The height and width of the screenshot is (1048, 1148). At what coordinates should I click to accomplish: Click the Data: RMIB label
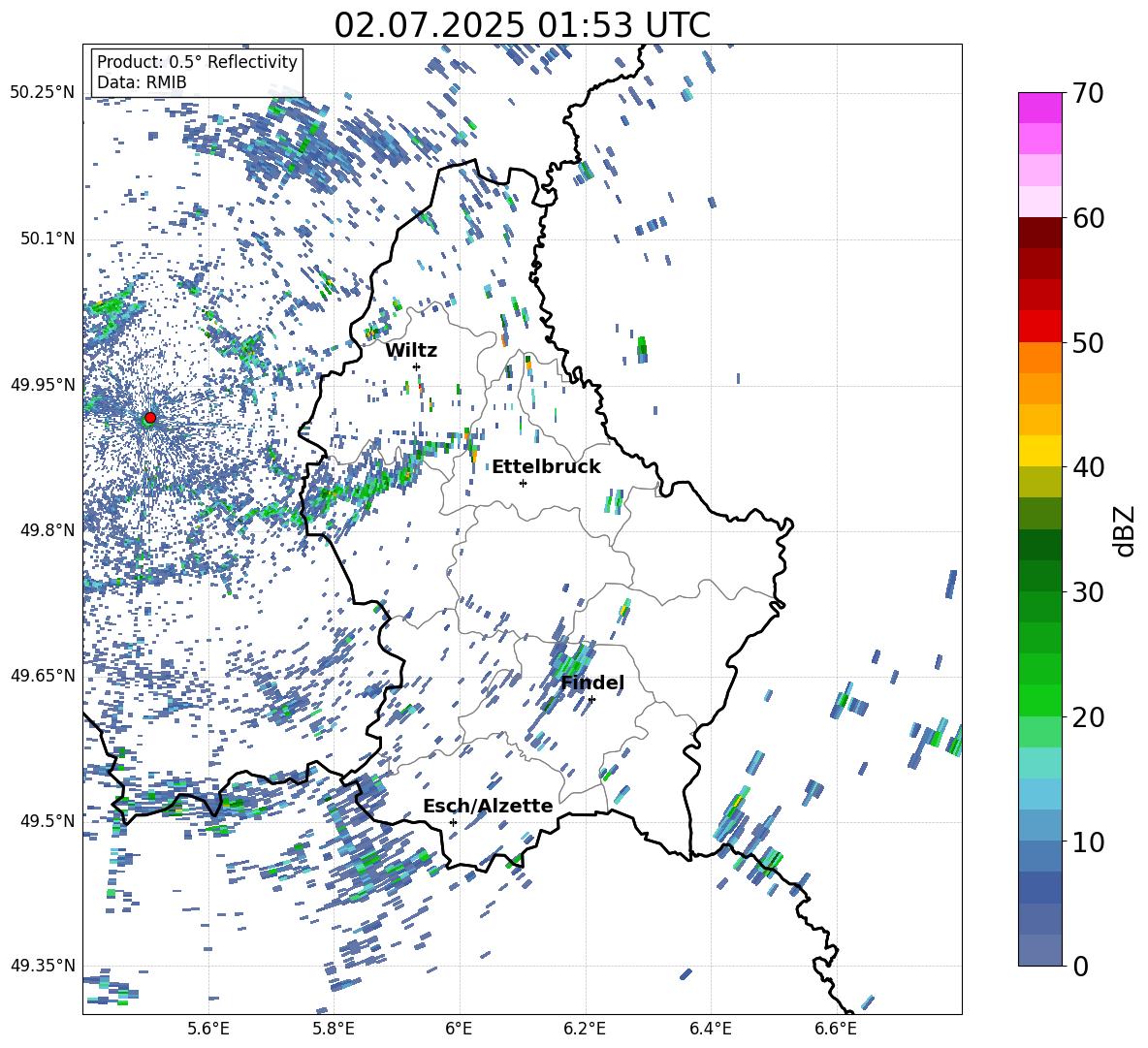coord(142,82)
